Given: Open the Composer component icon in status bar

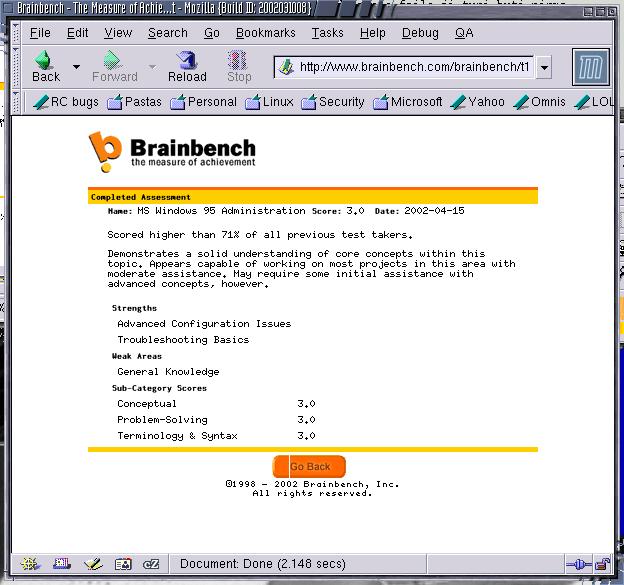Looking at the screenshot, I should pyautogui.click(x=93, y=564).
